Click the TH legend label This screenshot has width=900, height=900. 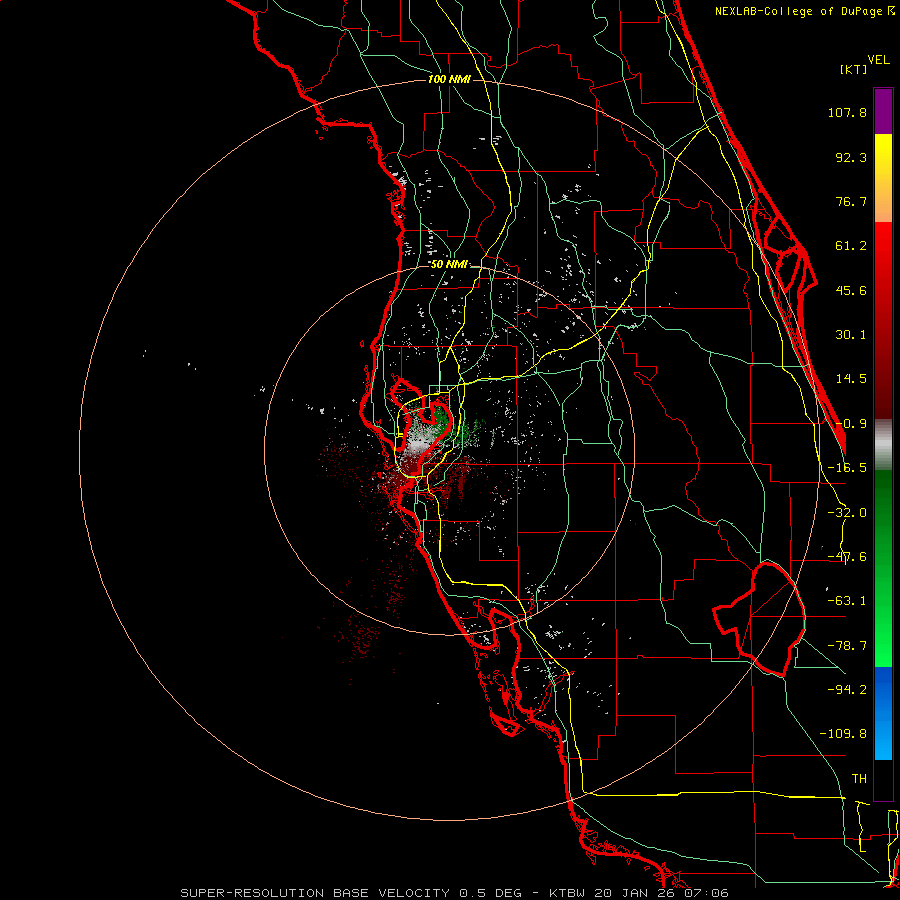pyautogui.click(x=859, y=779)
